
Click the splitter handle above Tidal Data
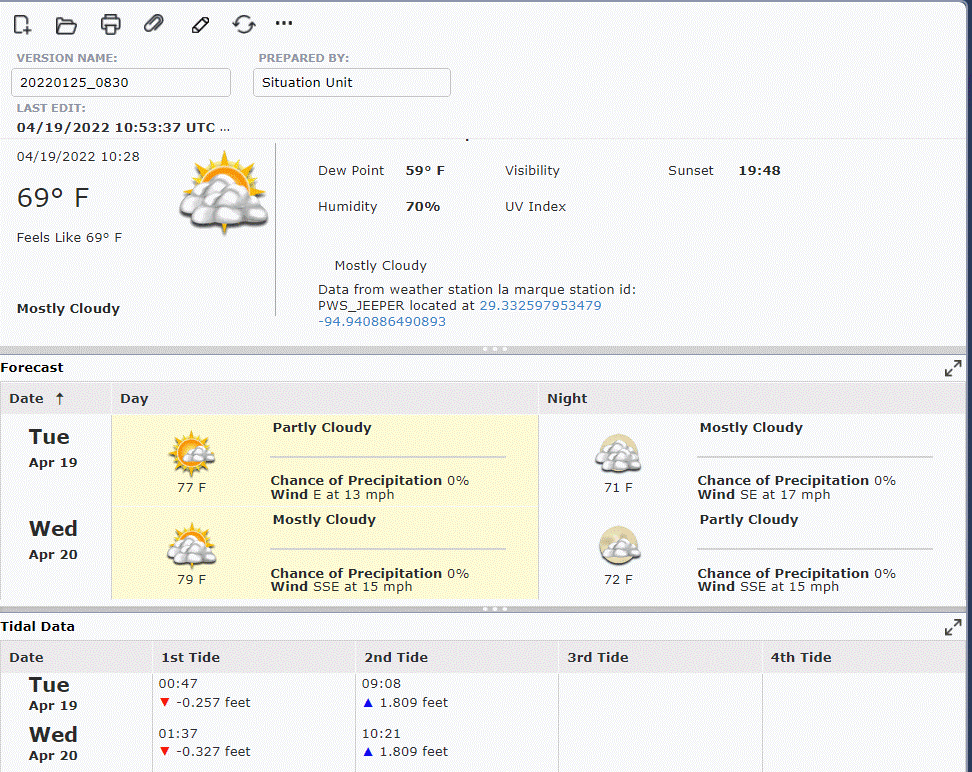click(x=495, y=608)
